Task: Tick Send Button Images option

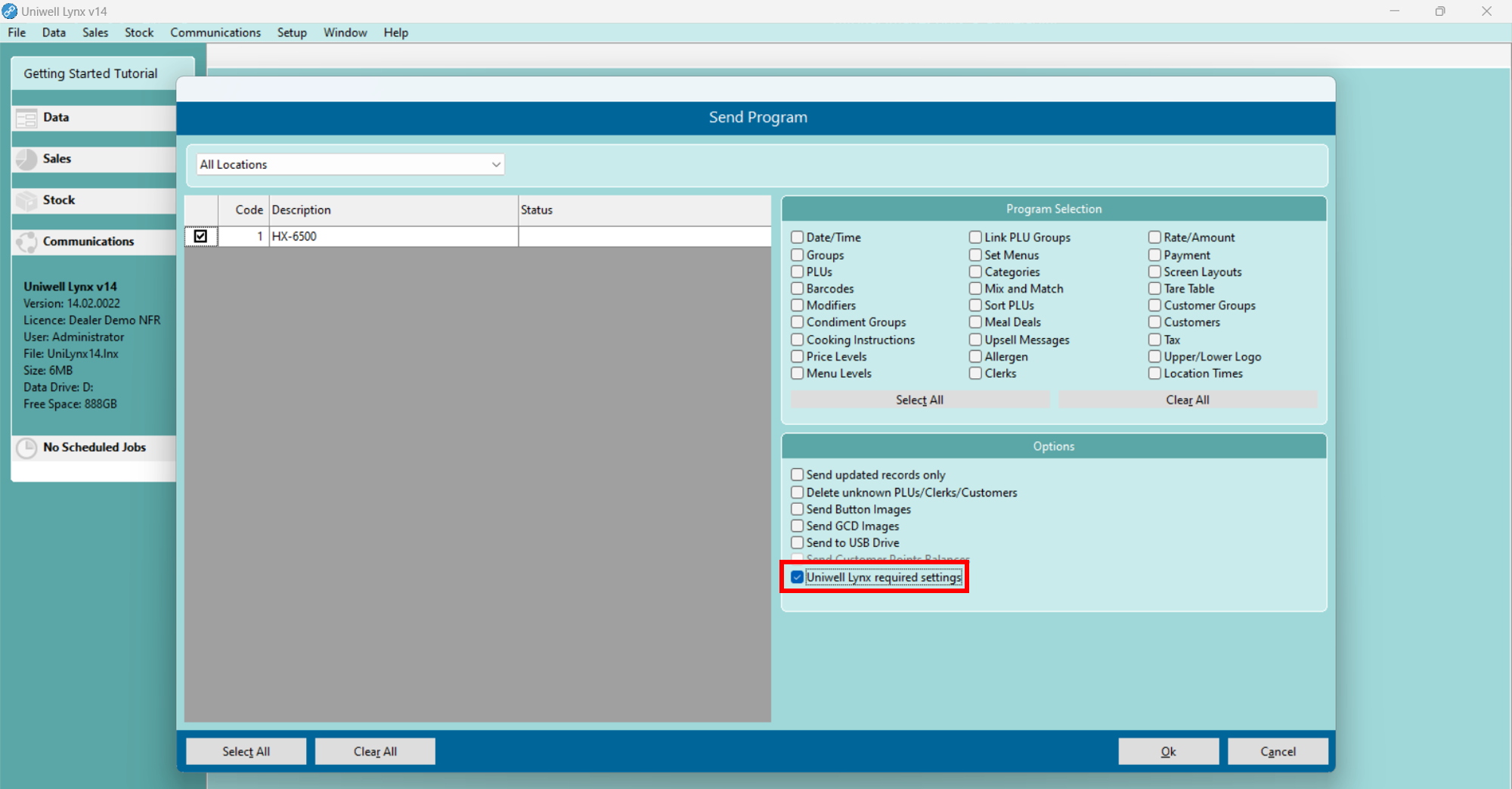Action: coord(797,509)
